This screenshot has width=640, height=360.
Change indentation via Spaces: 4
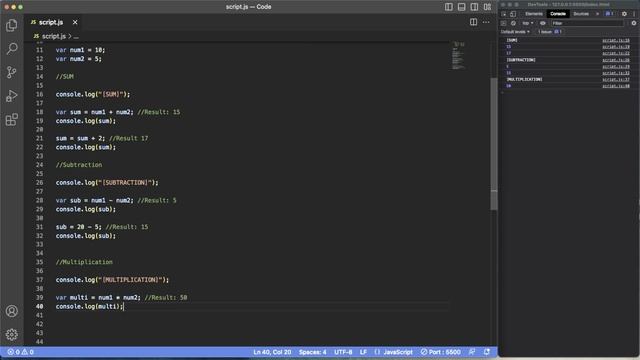click(x=313, y=352)
